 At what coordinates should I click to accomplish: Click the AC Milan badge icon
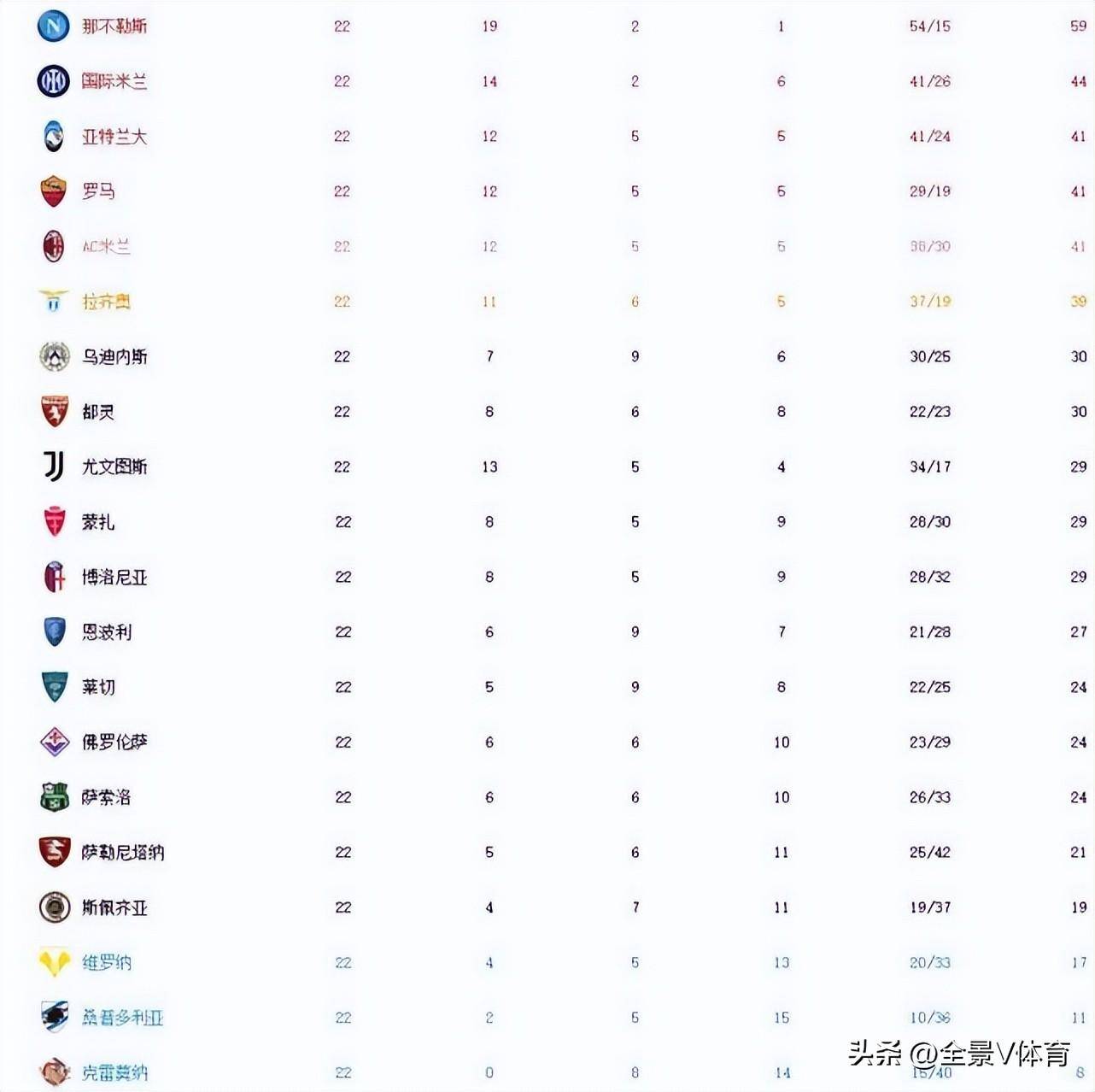[x=53, y=246]
